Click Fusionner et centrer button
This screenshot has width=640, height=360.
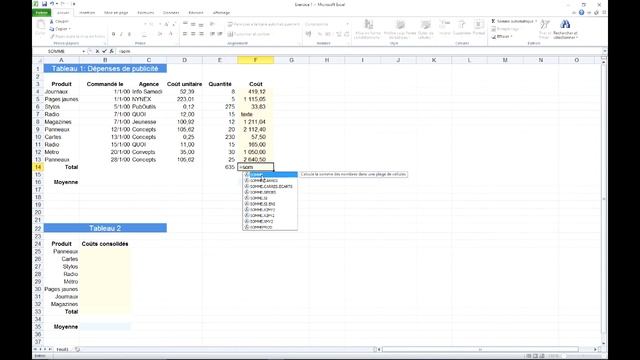point(249,34)
